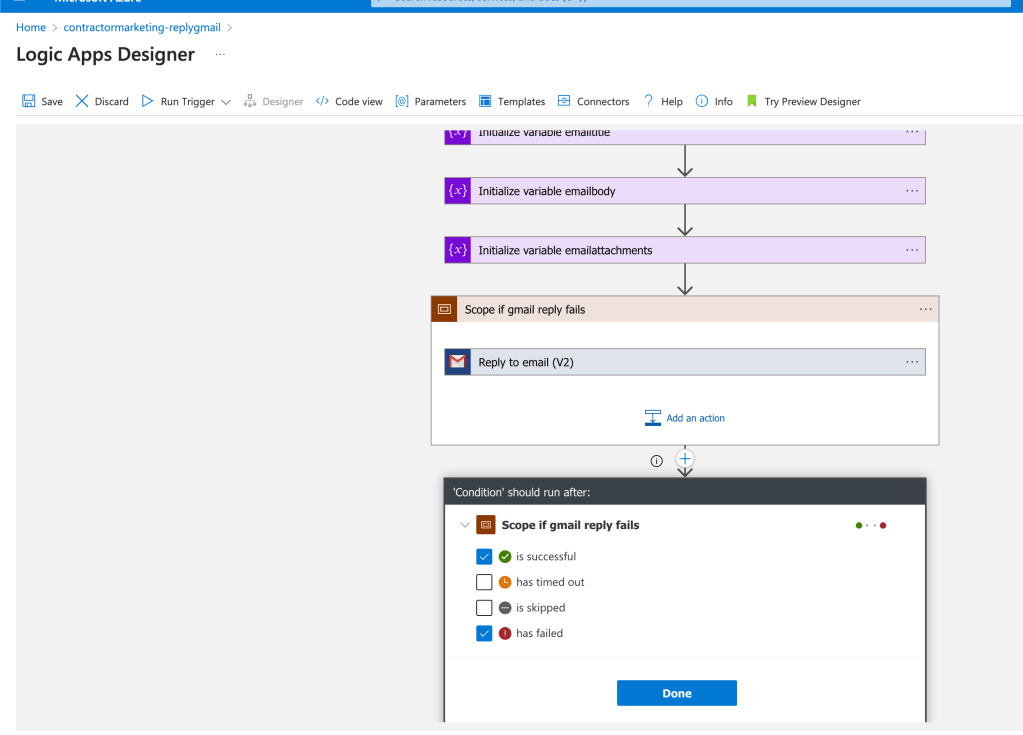Click the Save disk icon

point(29,101)
